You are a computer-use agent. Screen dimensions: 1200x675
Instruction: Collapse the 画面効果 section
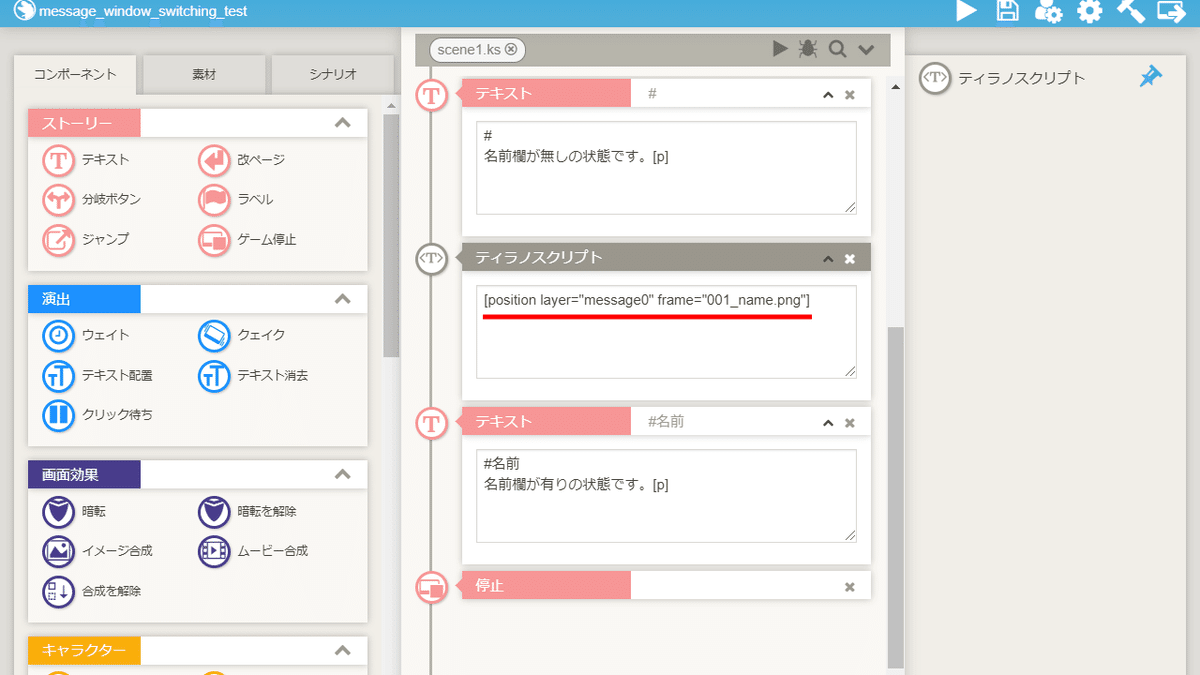(x=343, y=474)
